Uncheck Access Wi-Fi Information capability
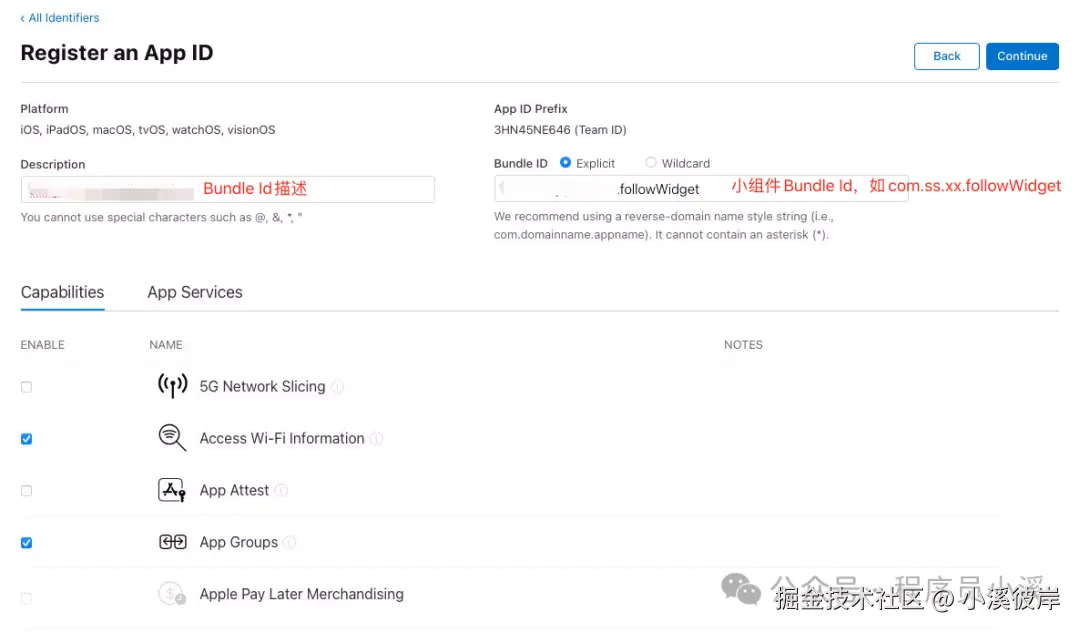This screenshot has width=1080, height=632. [x=27, y=439]
